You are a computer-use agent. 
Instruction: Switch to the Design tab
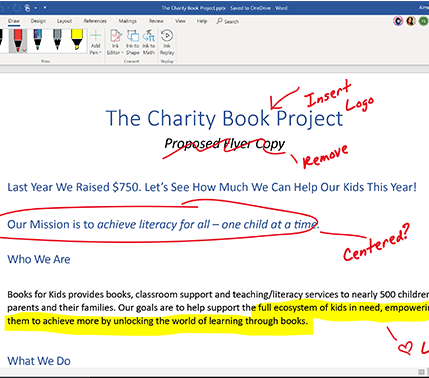[x=38, y=21]
